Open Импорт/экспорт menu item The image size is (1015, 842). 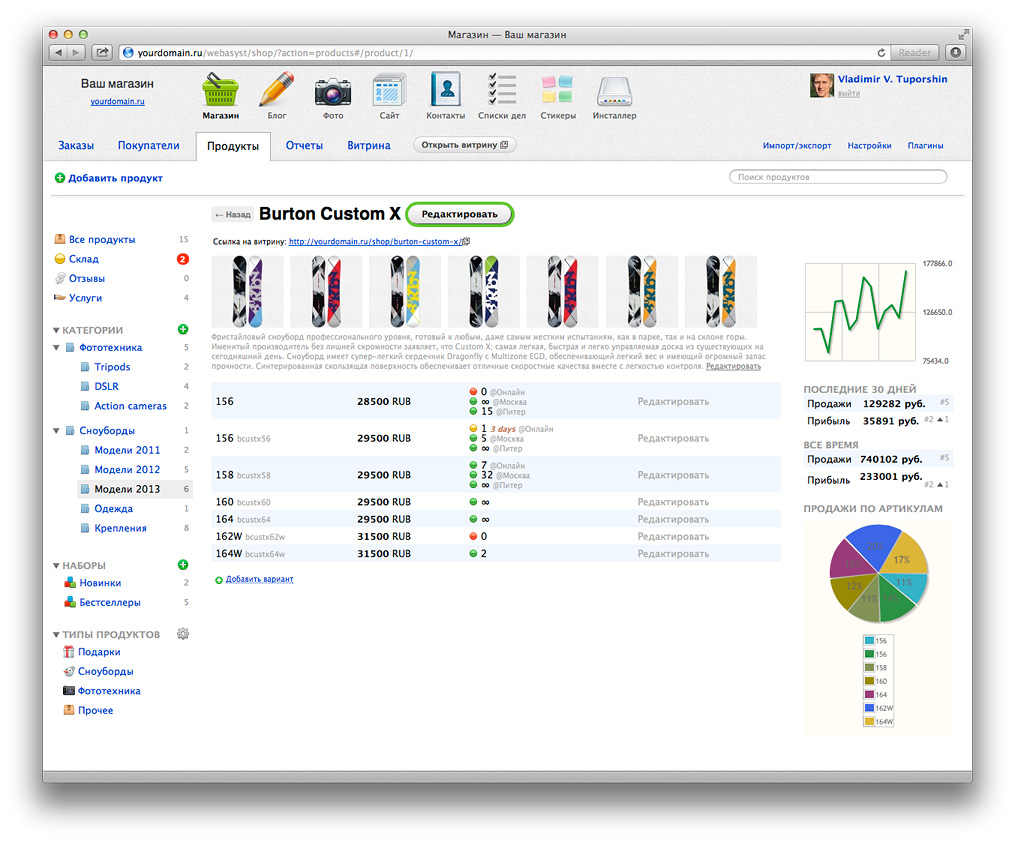click(797, 146)
